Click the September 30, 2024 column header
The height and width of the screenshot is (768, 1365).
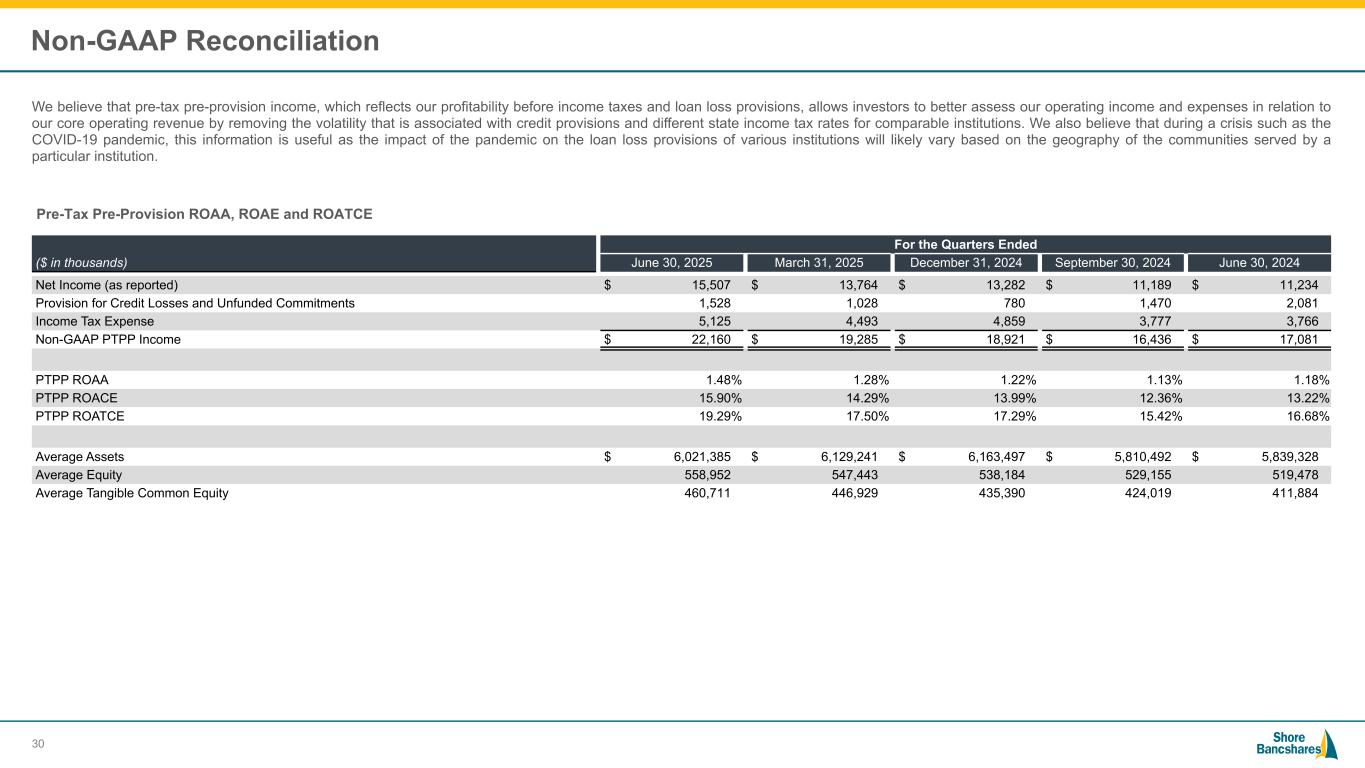pos(1112,263)
